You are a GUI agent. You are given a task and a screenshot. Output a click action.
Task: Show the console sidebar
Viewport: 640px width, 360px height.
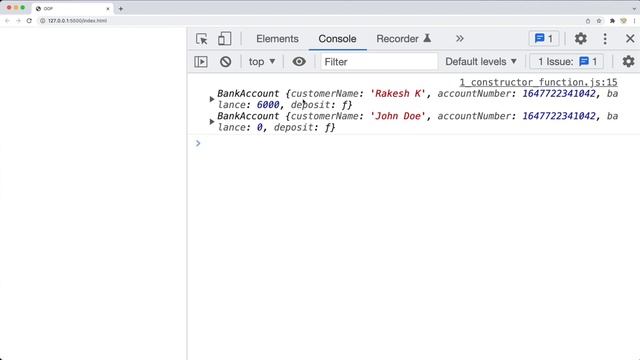[x=201, y=62]
